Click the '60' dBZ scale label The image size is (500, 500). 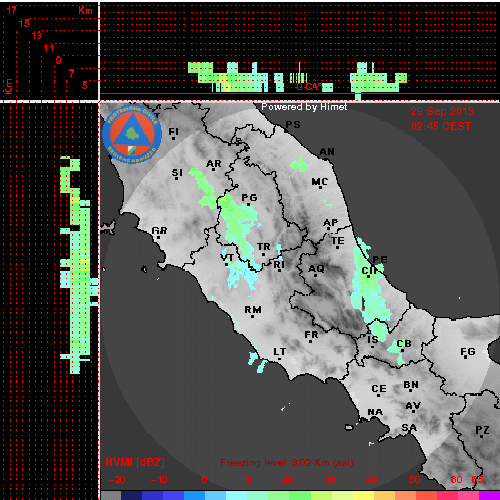(x=456, y=480)
